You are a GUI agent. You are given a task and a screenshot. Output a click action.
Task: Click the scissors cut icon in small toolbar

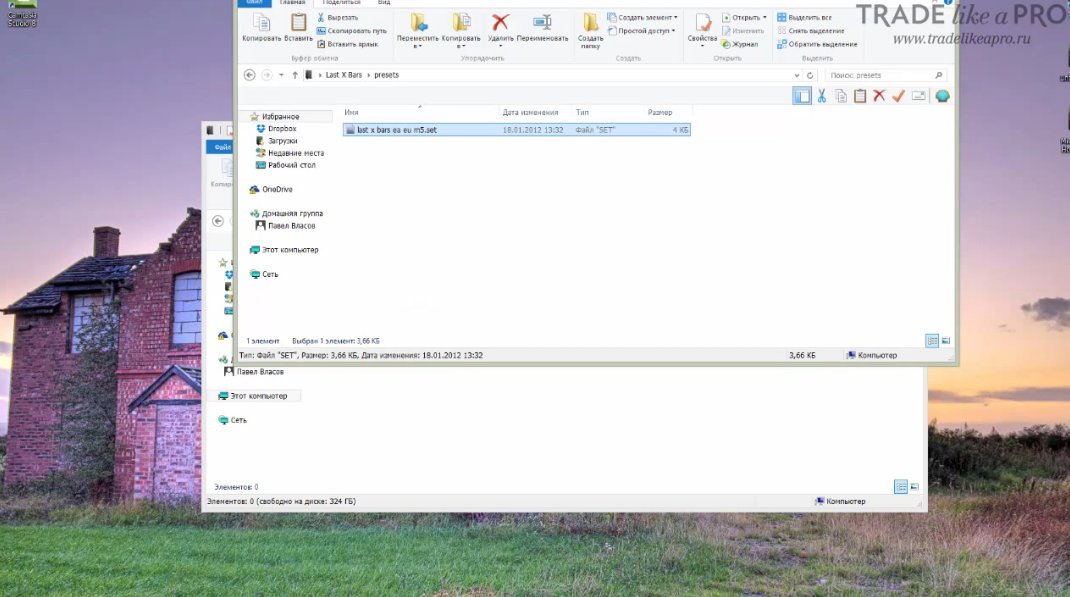pos(822,96)
